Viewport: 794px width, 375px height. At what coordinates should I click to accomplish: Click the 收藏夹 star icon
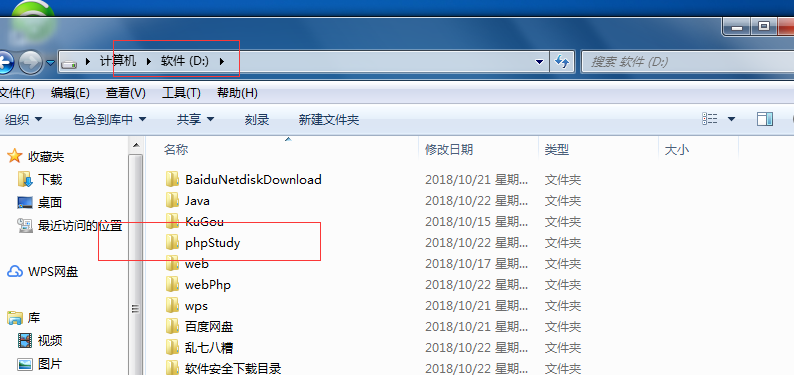pyautogui.click(x=15, y=156)
